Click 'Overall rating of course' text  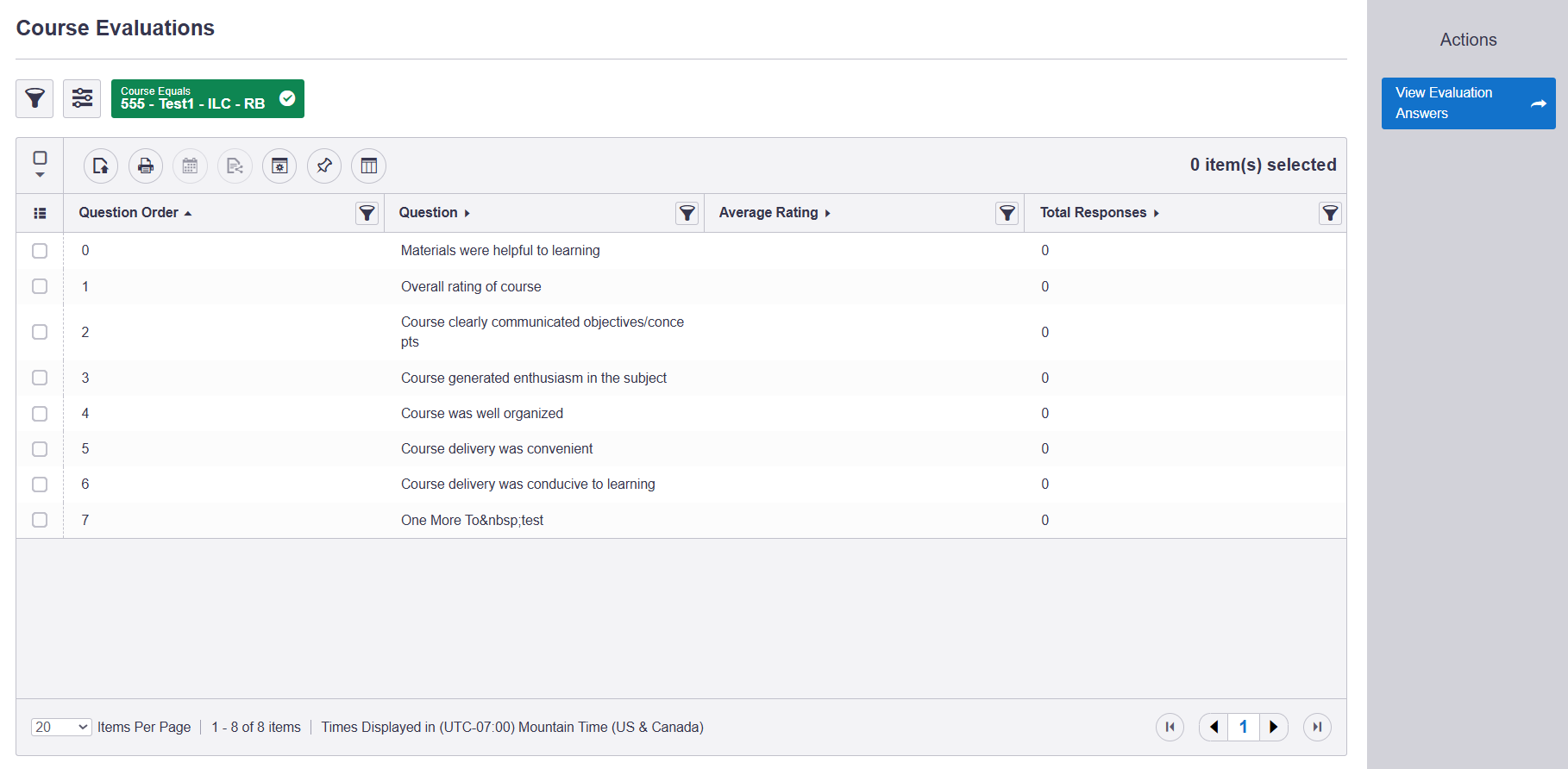pyautogui.click(x=471, y=287)
